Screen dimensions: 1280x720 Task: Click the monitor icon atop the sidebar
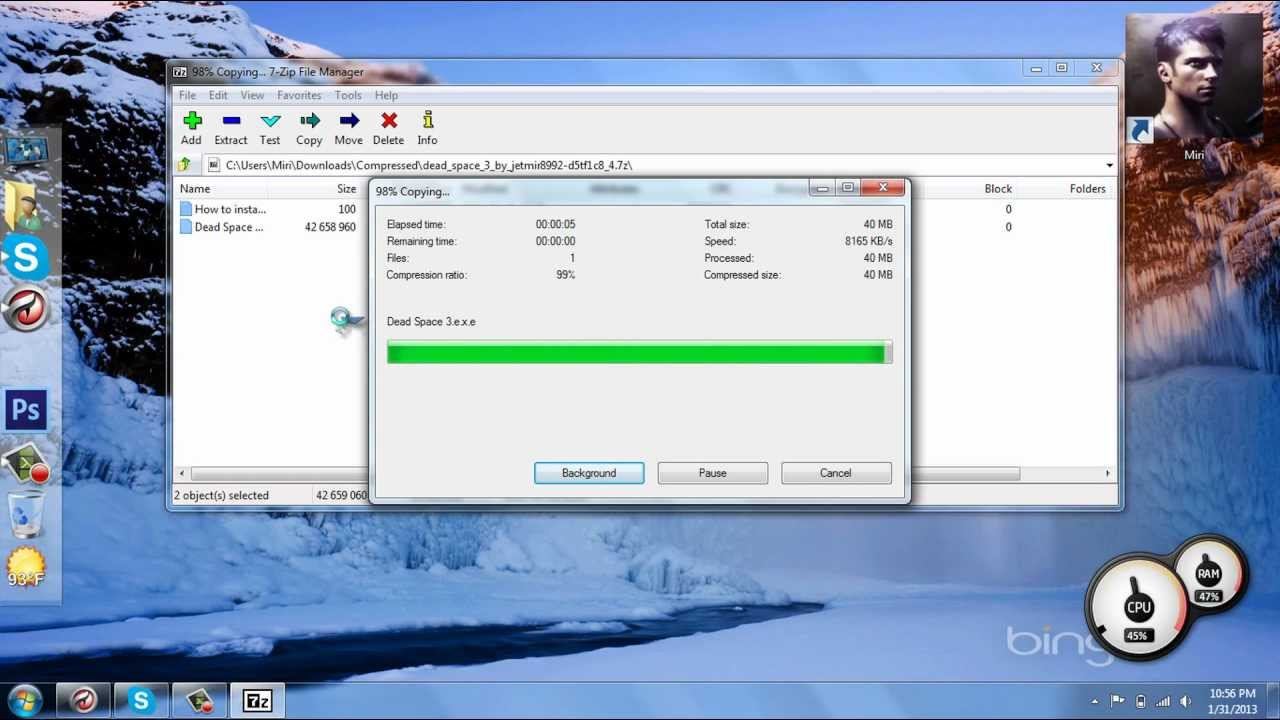[25, 151]
